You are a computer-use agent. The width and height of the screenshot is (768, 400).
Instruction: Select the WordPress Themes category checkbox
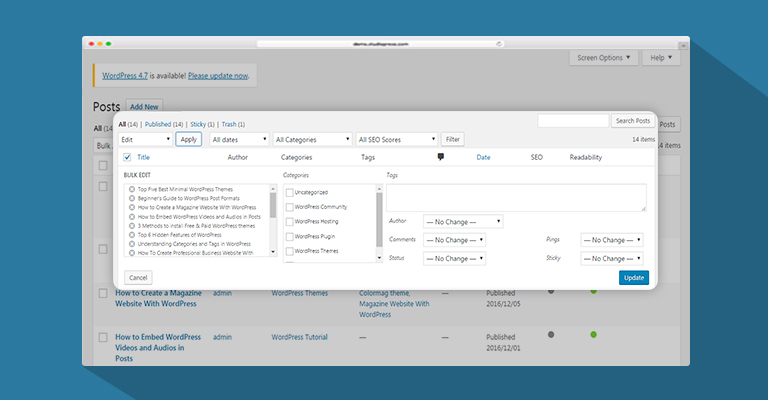[x=289, y=252]
